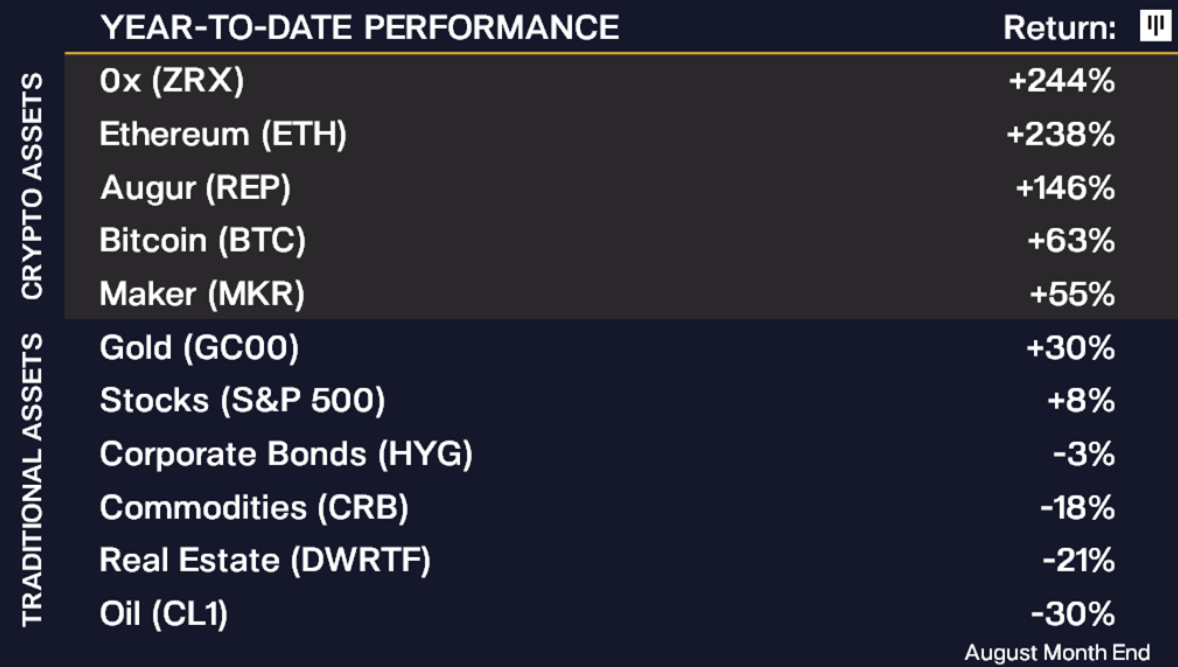Screen dimensions: 1178x667
Task: Click the +238% Ethereum return value
Action: [x=1061, y=134]
